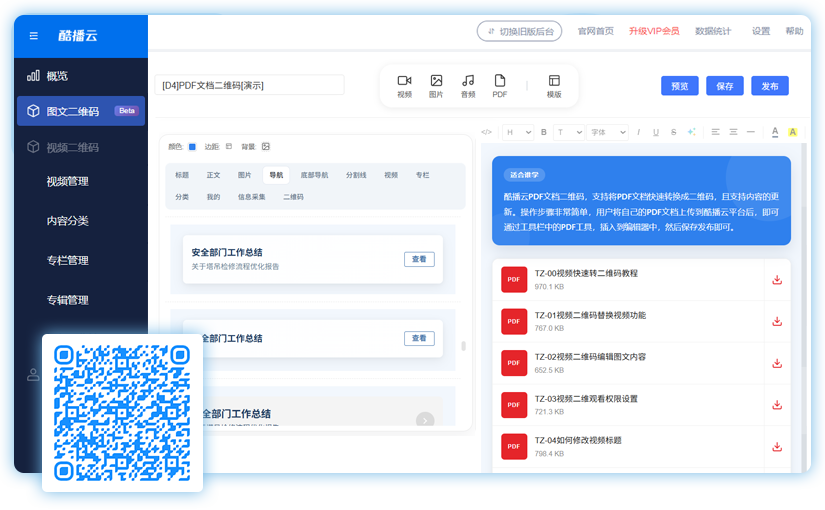Download TZ-02视频二维码编辑图文内容 PDF
Image resolution: width=825 pixels, height=510 pixels.
pos(777,363)
